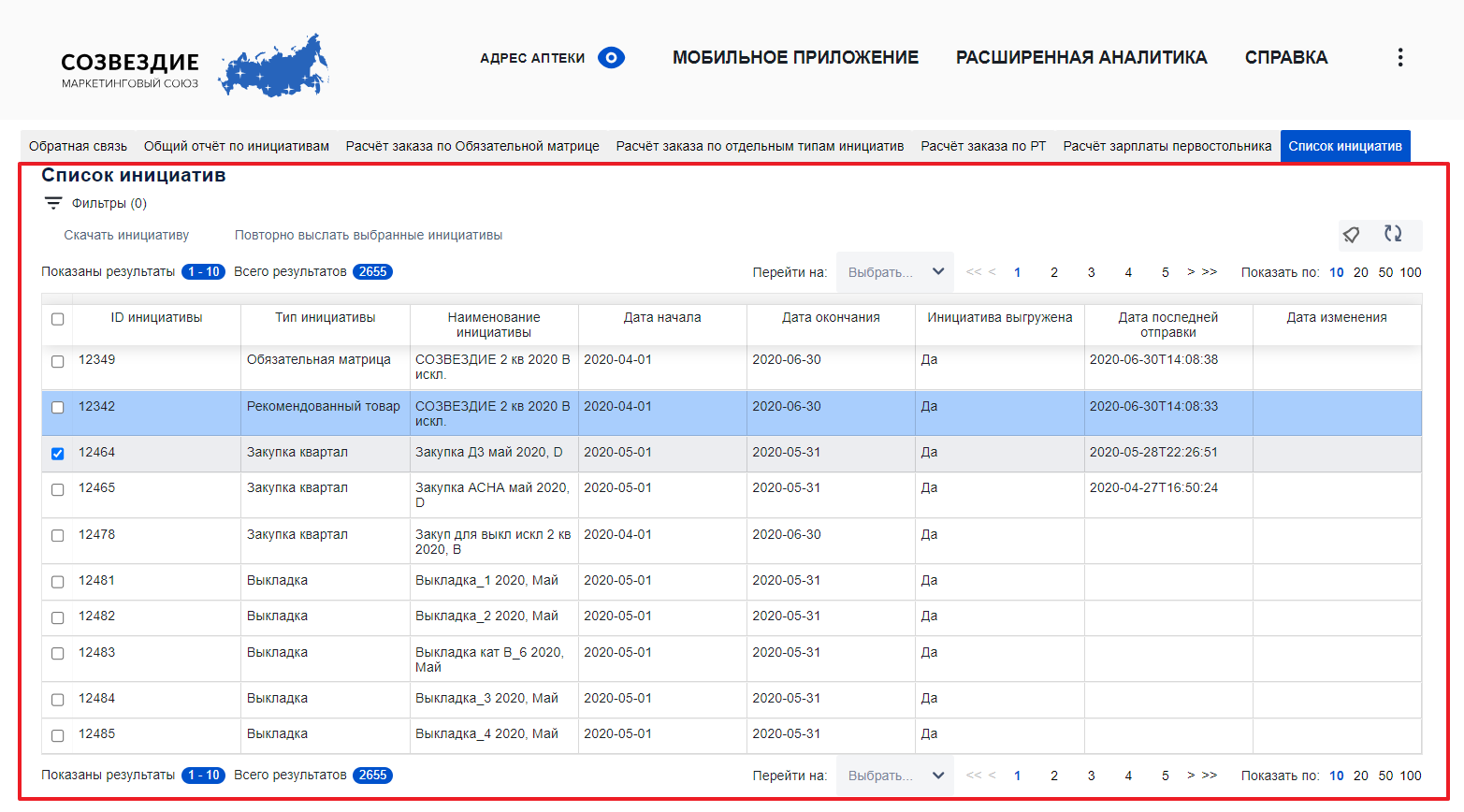Screen dimensions: 1464x812
Task: Switch to Расчёт заказа по РТ tab
Action: 983,146
